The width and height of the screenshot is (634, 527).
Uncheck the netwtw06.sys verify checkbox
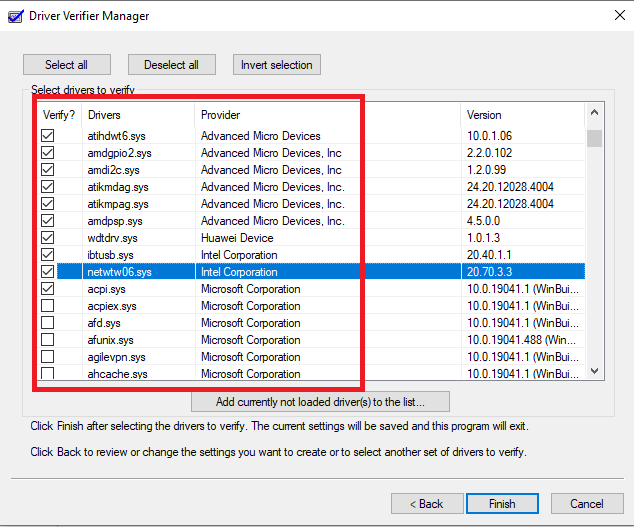click(48, 271)
